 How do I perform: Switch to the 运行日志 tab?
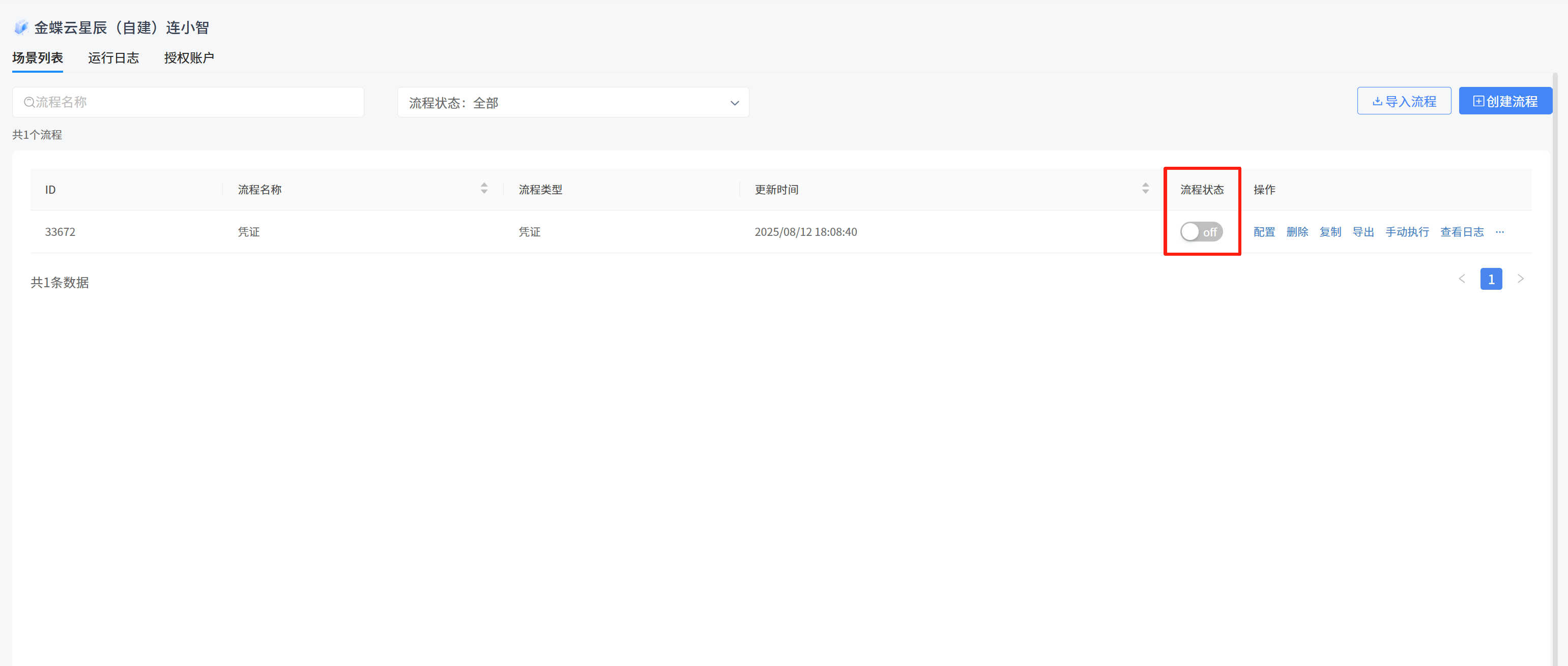click(113, 58)
